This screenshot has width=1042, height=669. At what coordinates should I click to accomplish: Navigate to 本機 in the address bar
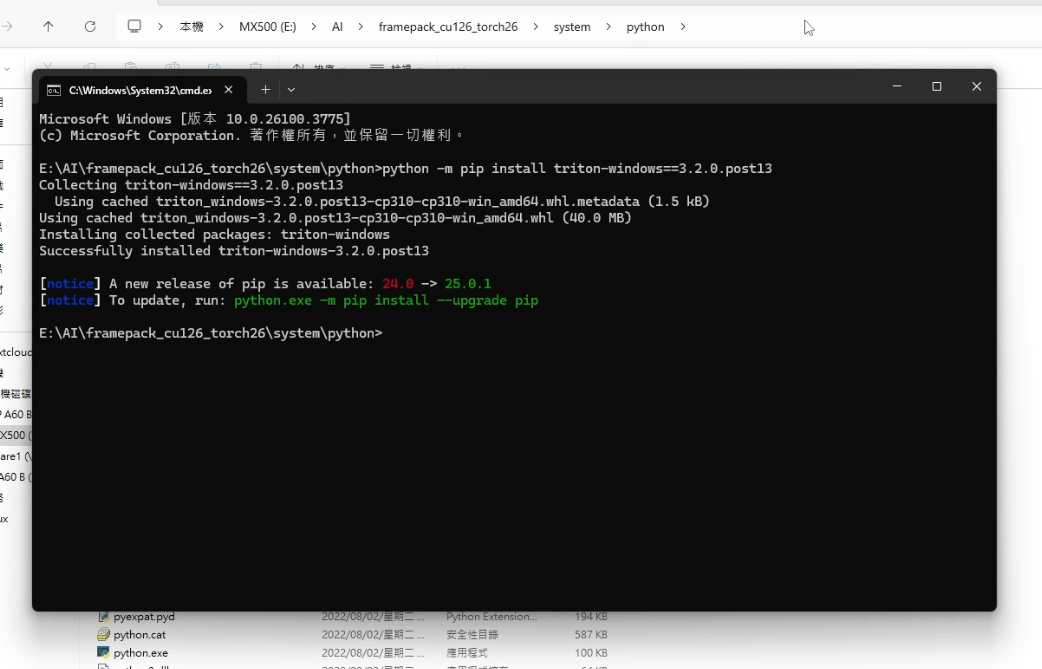(x=191, y=27)
